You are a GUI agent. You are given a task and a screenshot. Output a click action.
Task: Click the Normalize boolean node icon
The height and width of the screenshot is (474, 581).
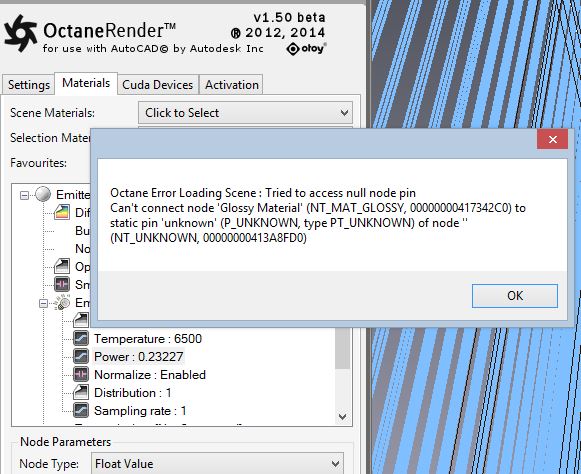click(81, 374)
